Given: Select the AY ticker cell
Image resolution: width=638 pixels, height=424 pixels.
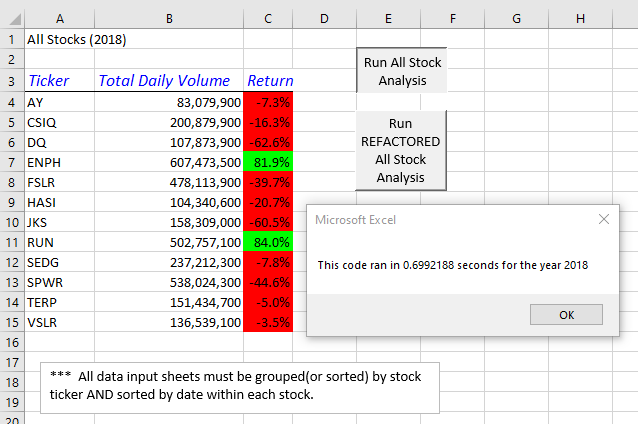Looking at the screenshot, I should tap(59, 102).
